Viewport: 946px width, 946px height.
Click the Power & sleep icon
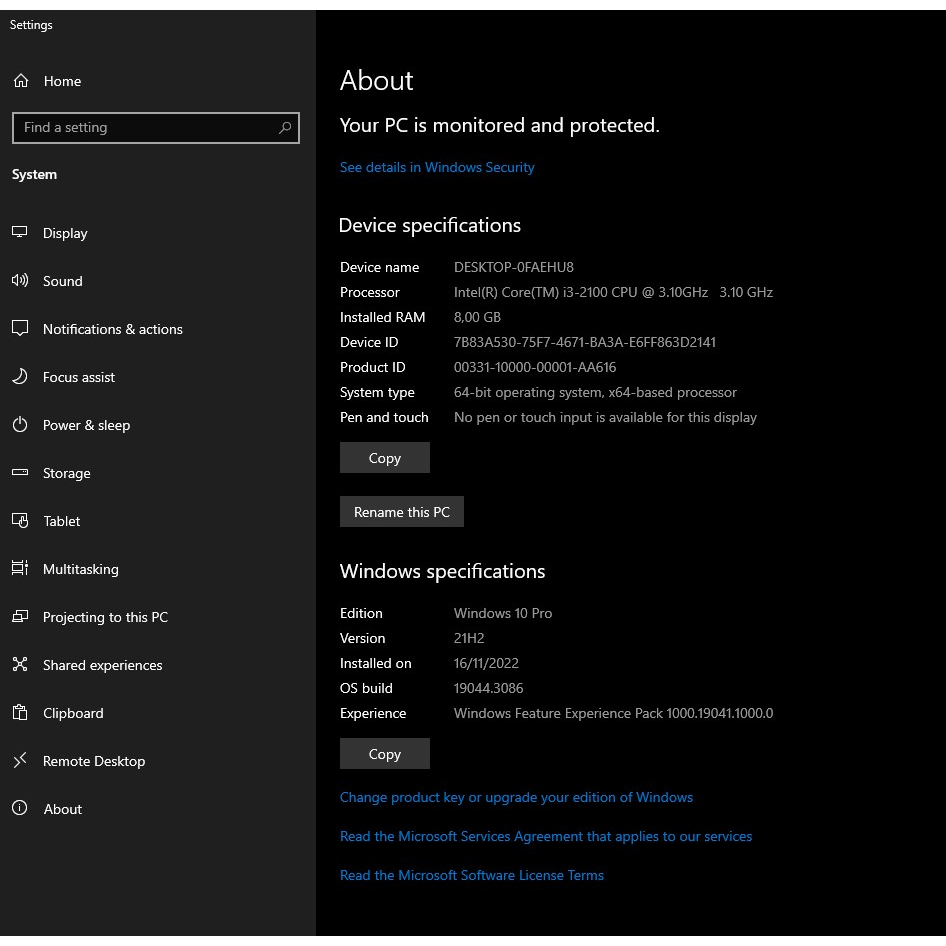pos(20,425)
